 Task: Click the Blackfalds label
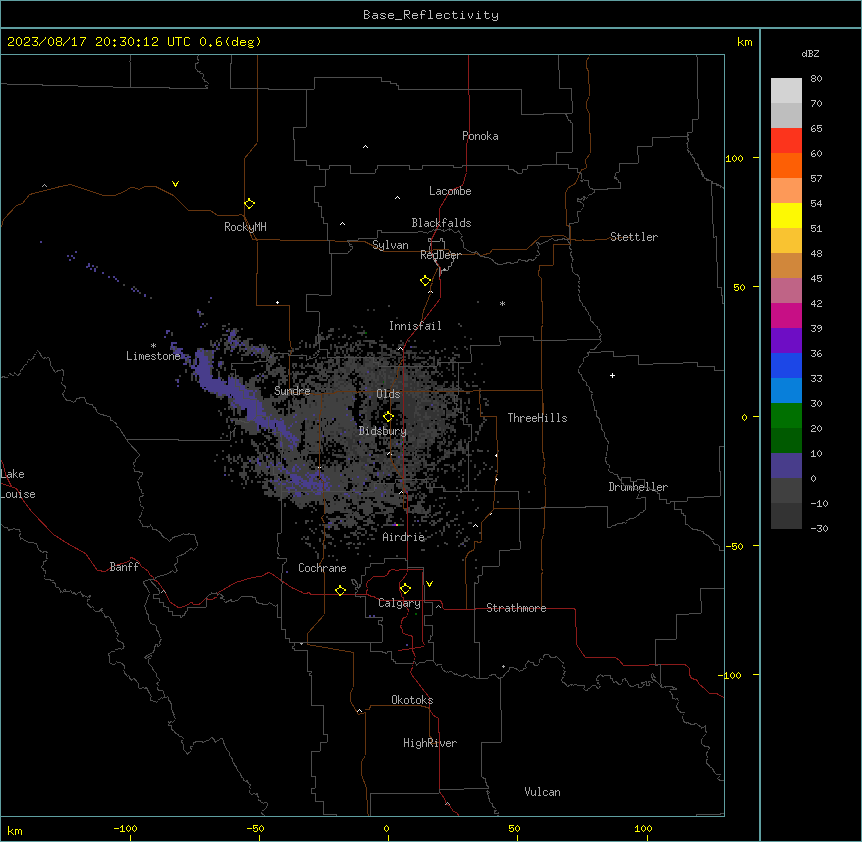tap(441, 223)
